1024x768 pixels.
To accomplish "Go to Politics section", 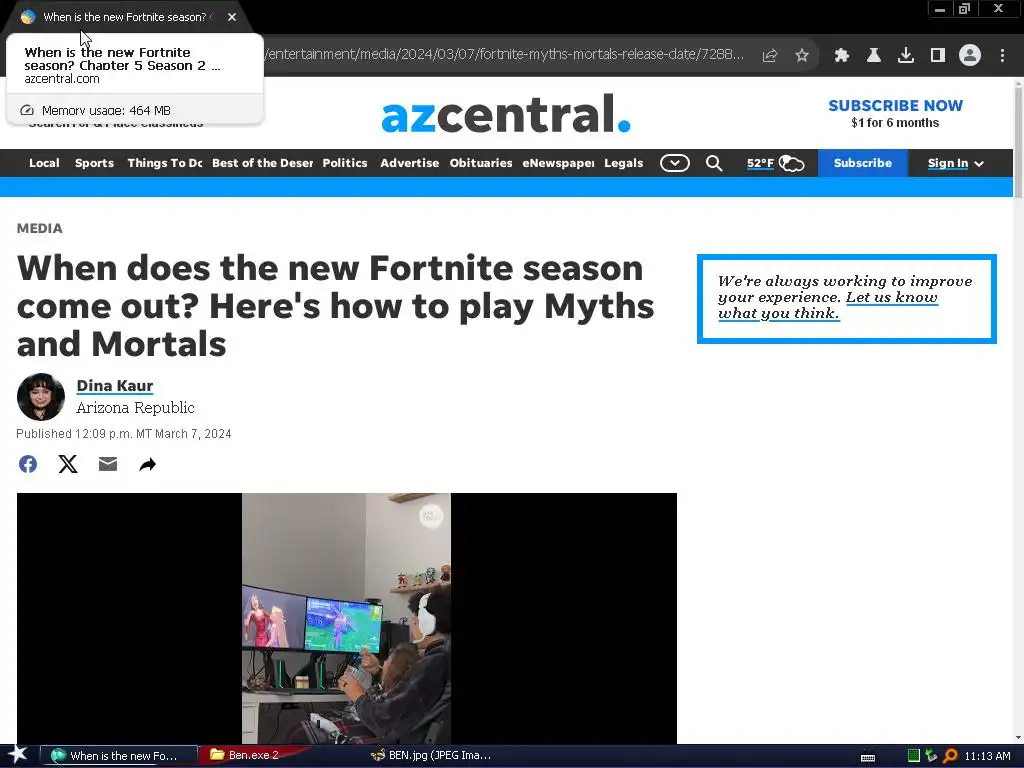I will click(345, 163).
